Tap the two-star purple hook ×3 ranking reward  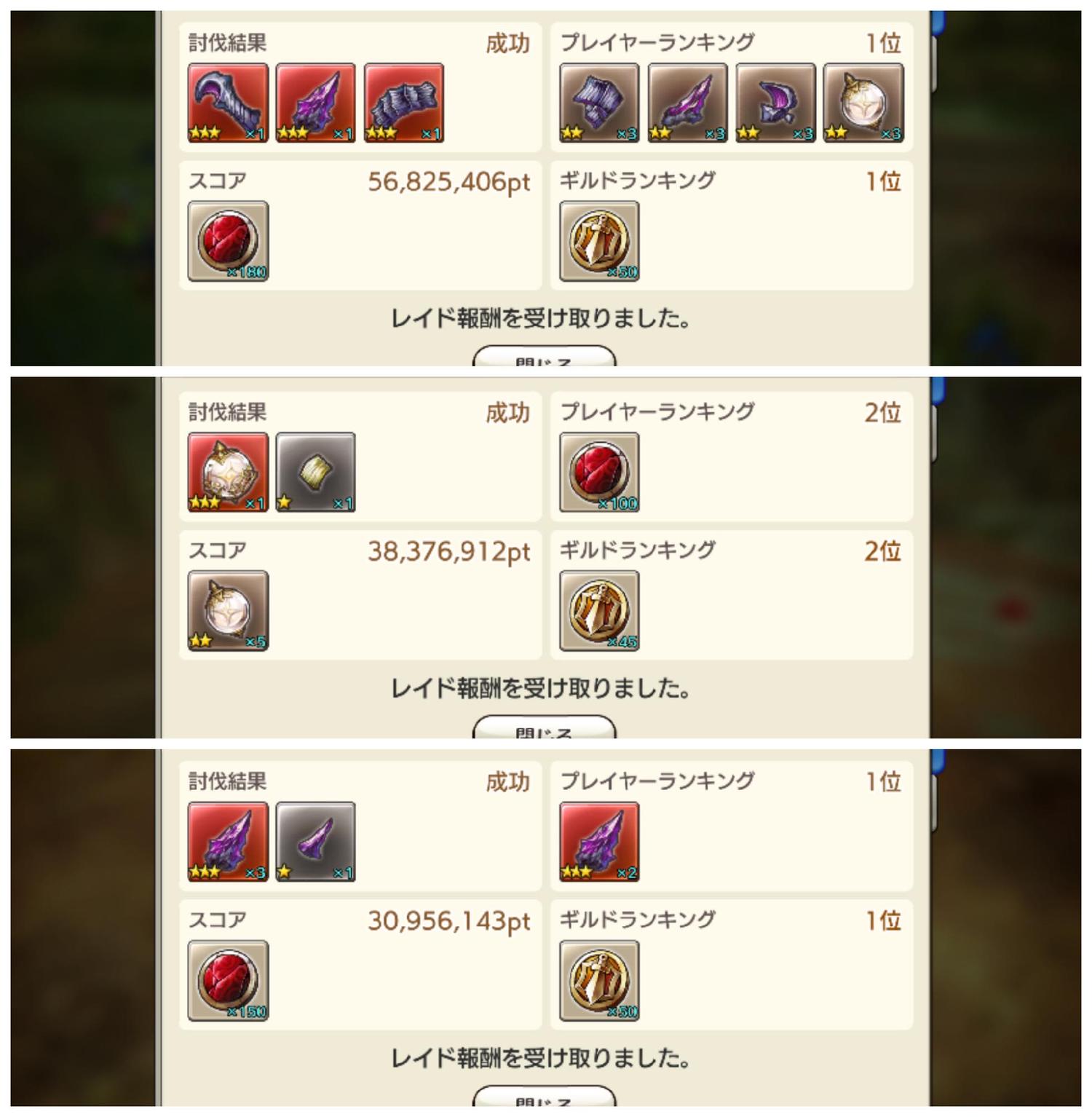(775, 103)
